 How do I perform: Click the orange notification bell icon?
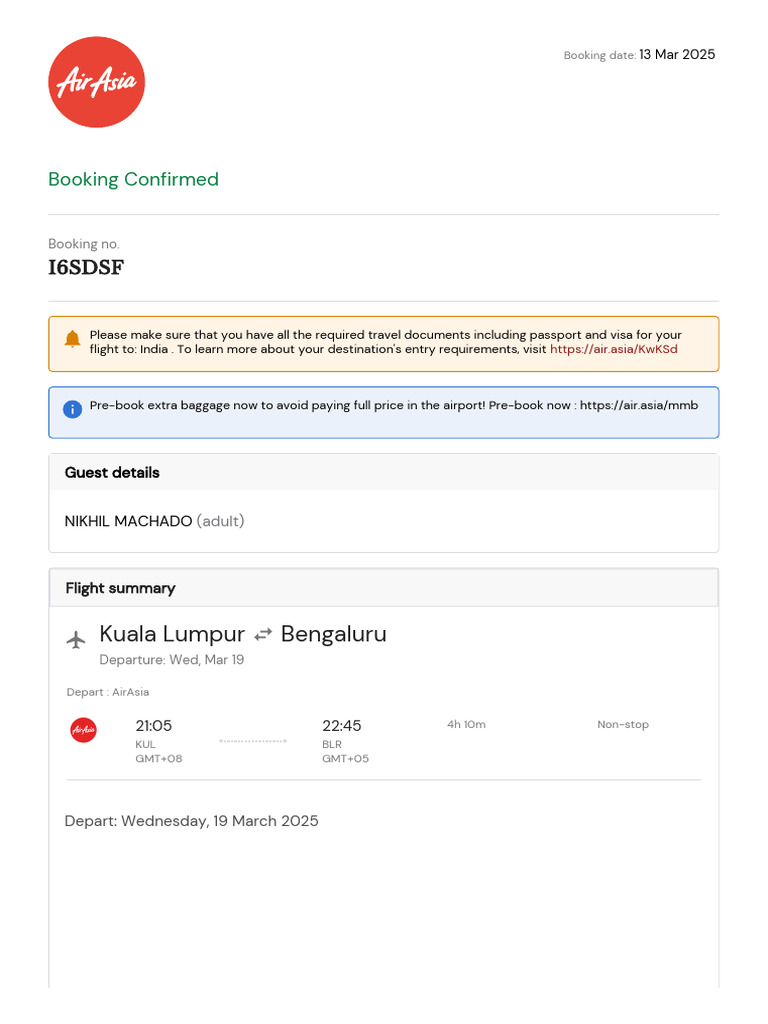tap(72, 340)
